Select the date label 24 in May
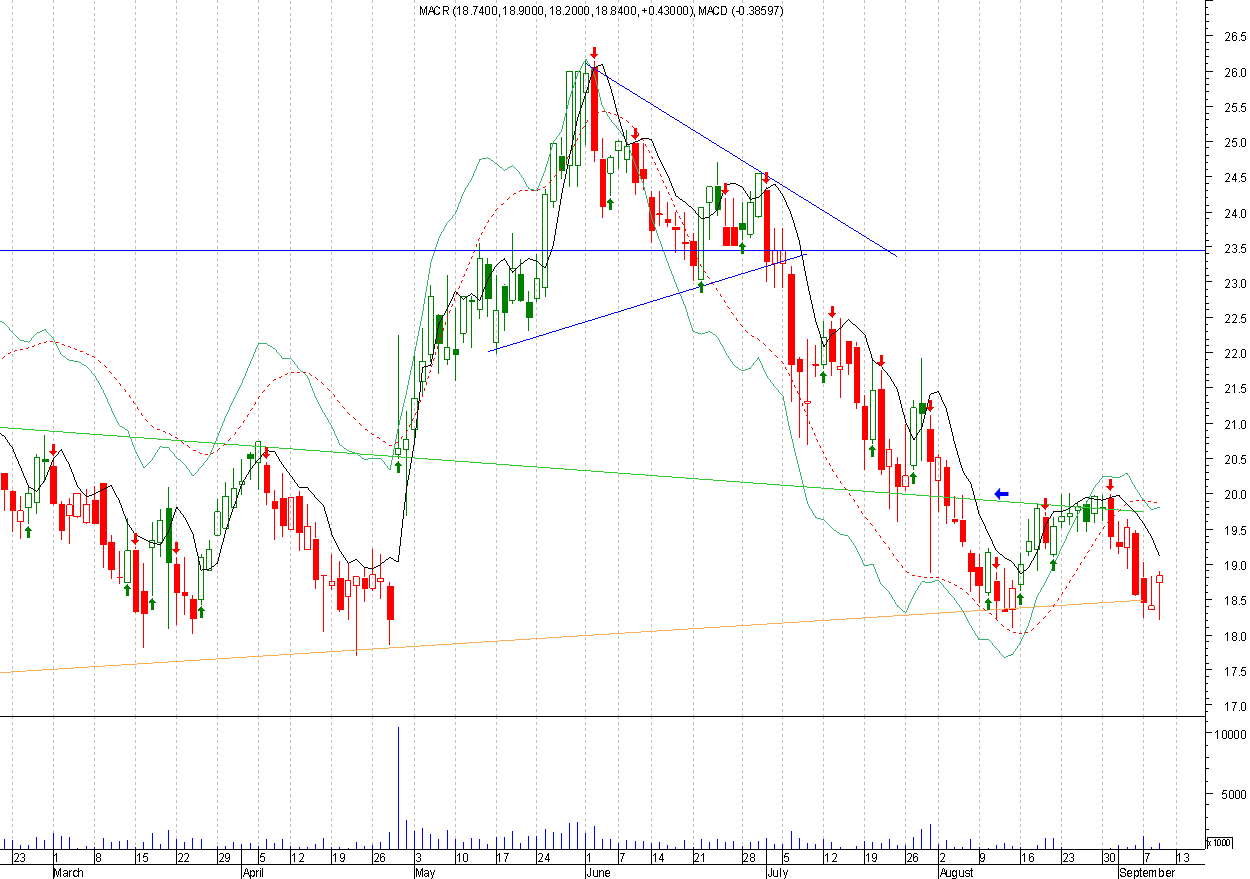1250x879 pixels. pos(544,858)
